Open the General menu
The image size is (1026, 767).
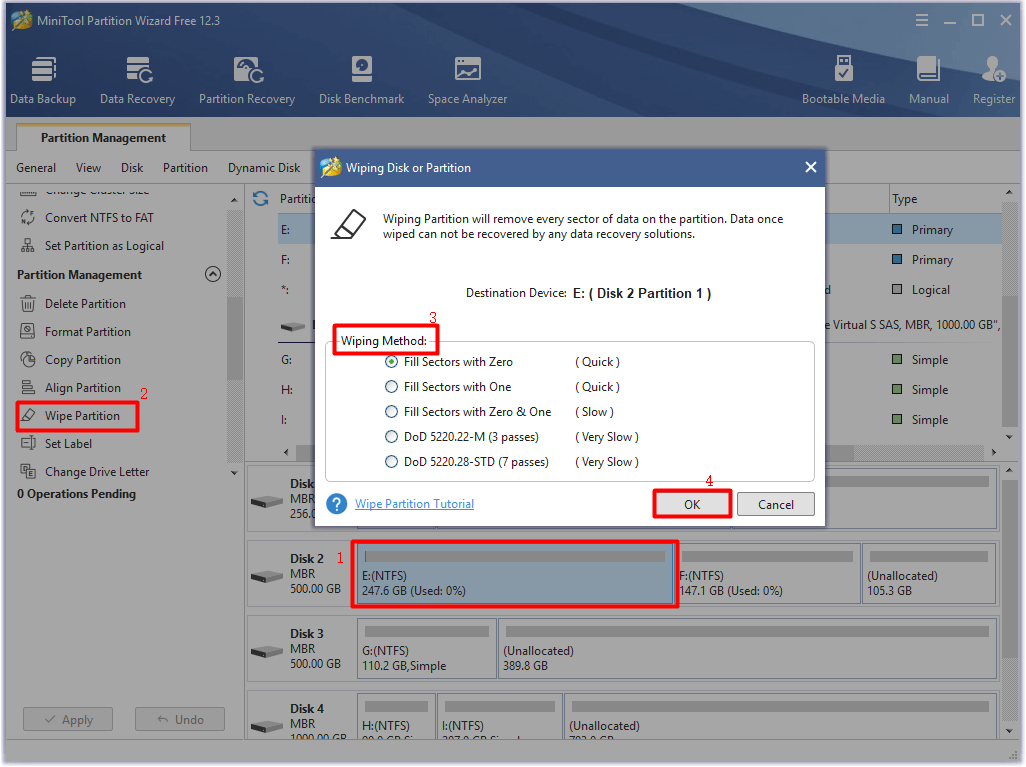click(x=36, y=168)
